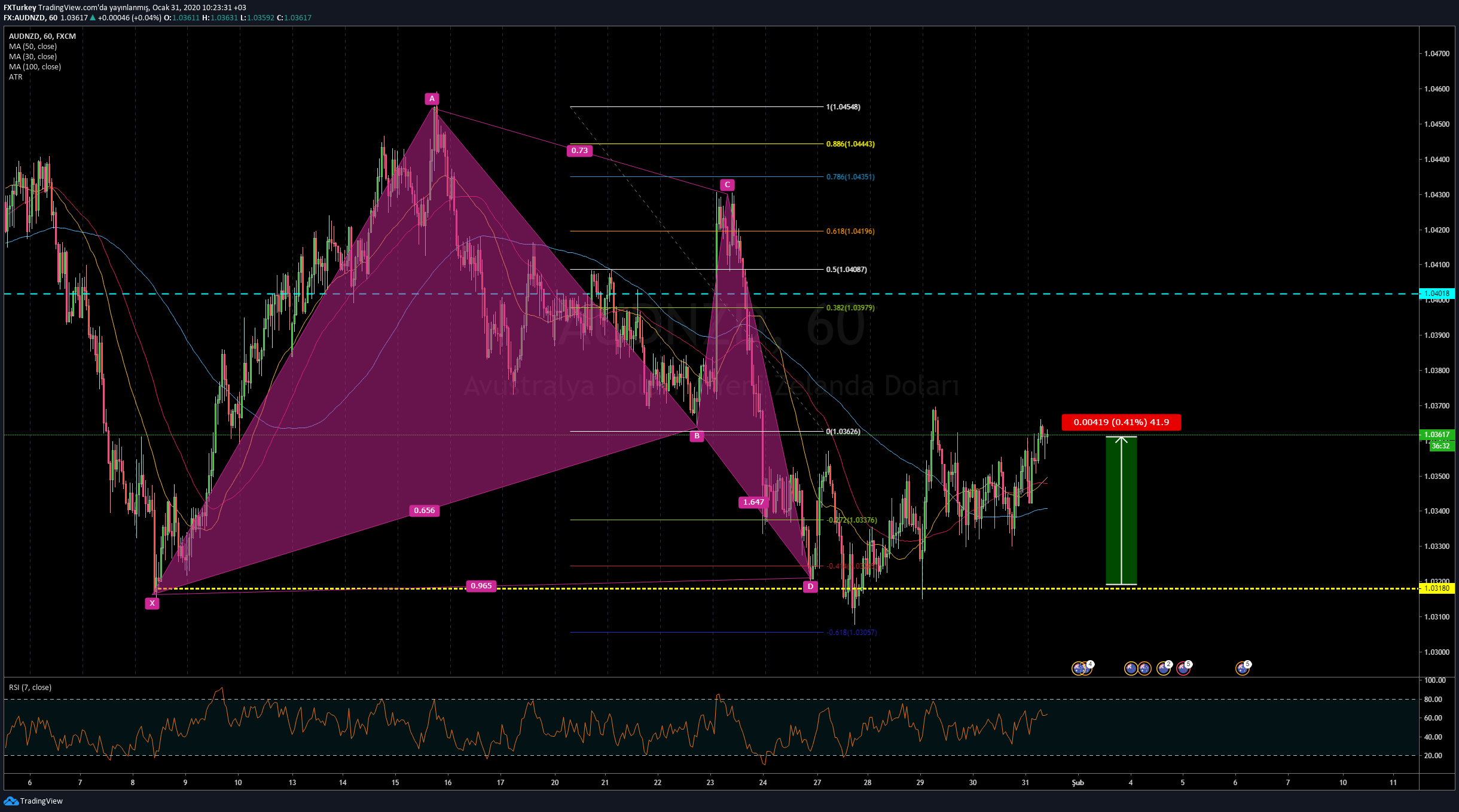
Task: Open the Australian flag event icon without a badge
Action: click(x=1144, y=668)
